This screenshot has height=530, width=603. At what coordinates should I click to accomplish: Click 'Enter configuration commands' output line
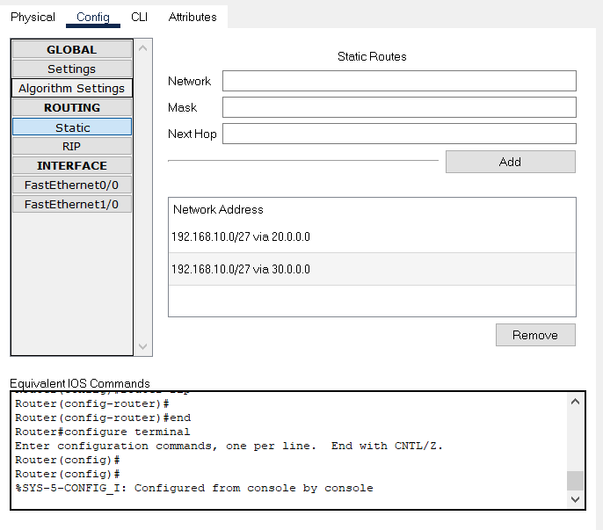click(x=229, y=446)
